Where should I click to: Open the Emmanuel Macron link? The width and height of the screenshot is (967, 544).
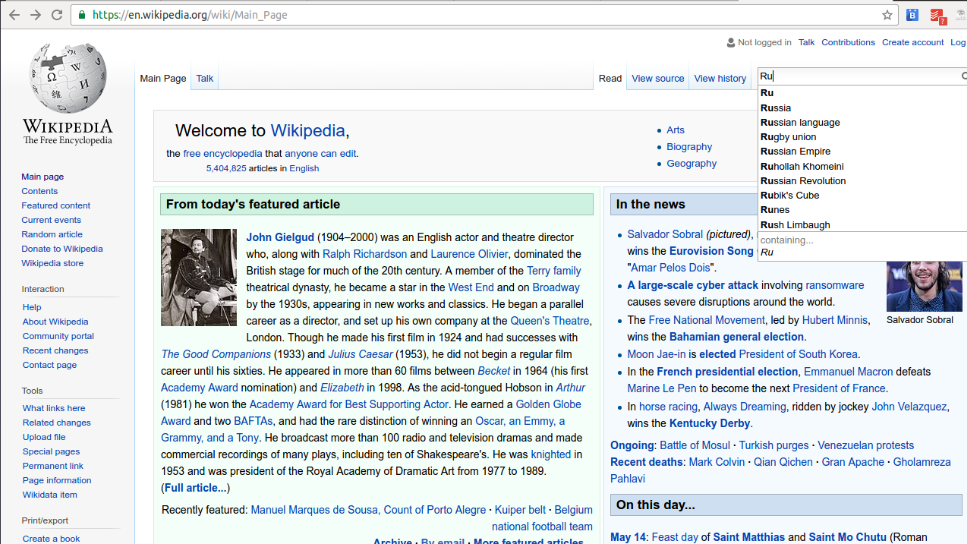point(848,371)
